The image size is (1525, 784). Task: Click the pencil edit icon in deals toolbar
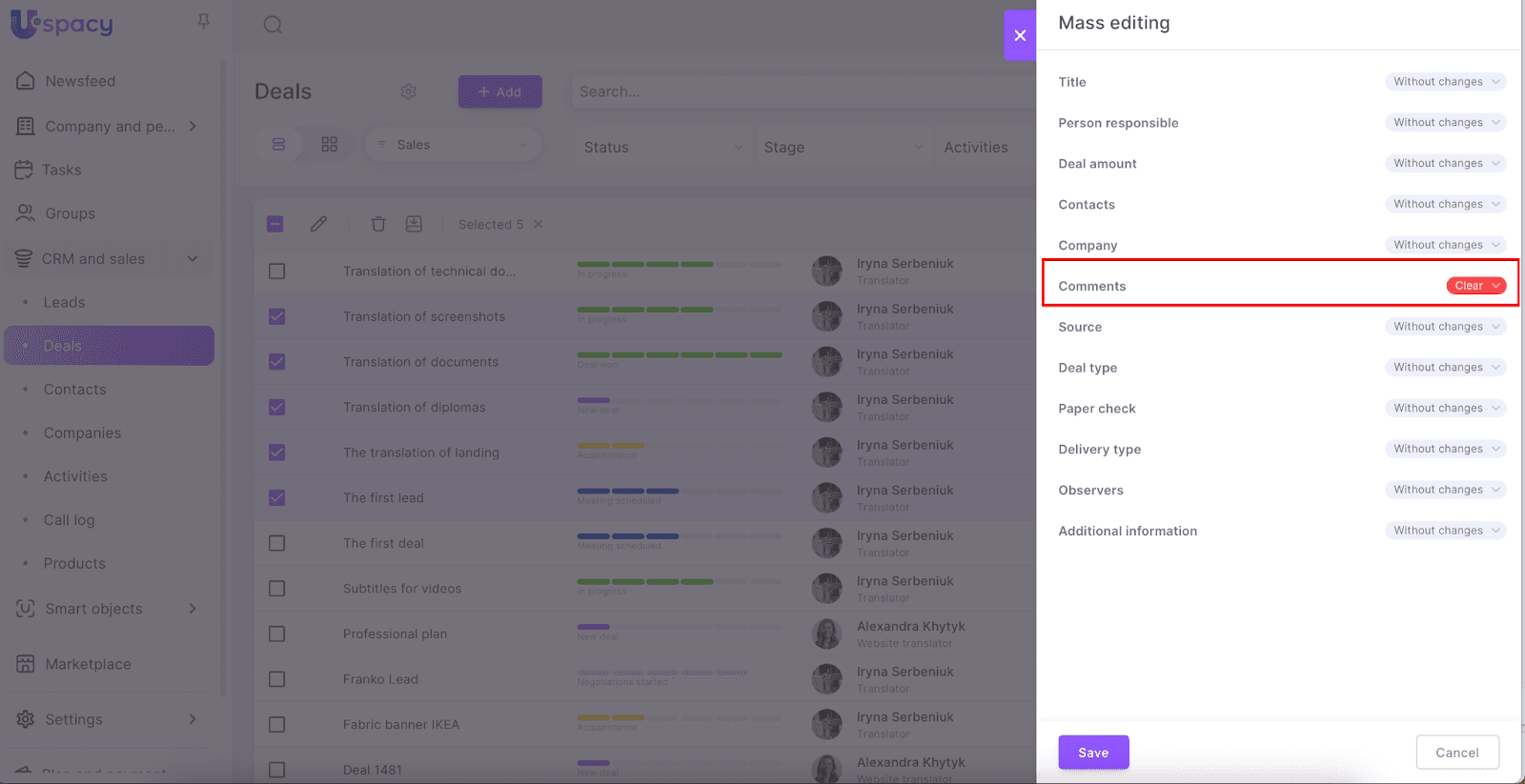(x=318, y=224)
